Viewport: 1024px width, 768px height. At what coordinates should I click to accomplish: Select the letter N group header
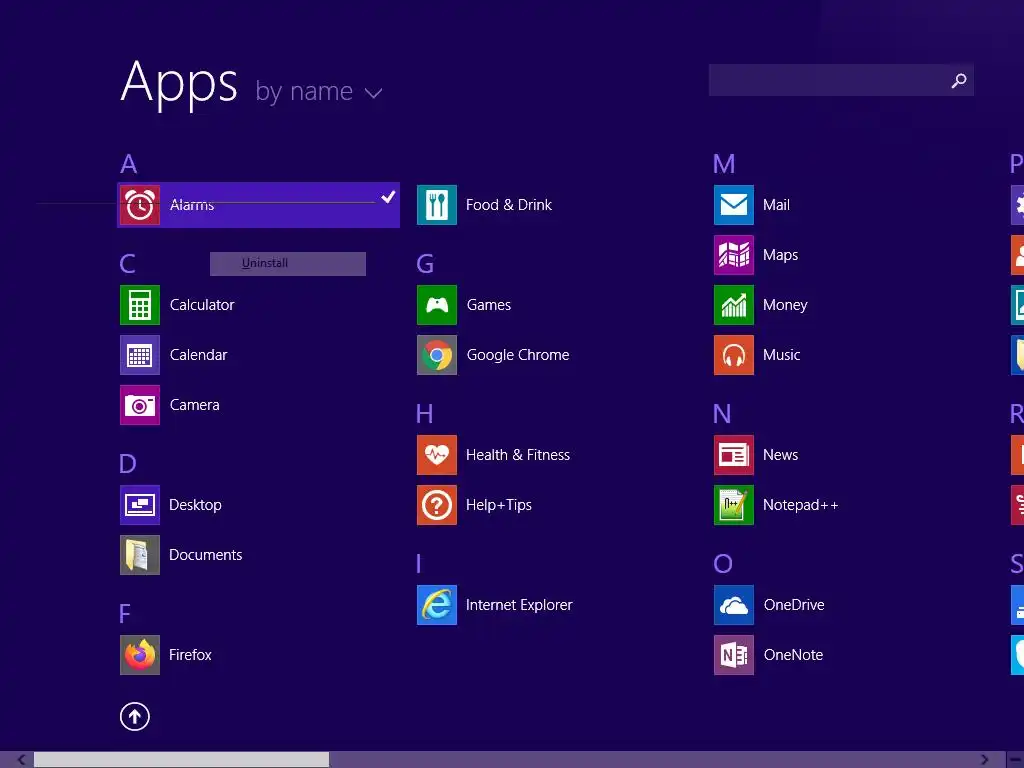722,414
